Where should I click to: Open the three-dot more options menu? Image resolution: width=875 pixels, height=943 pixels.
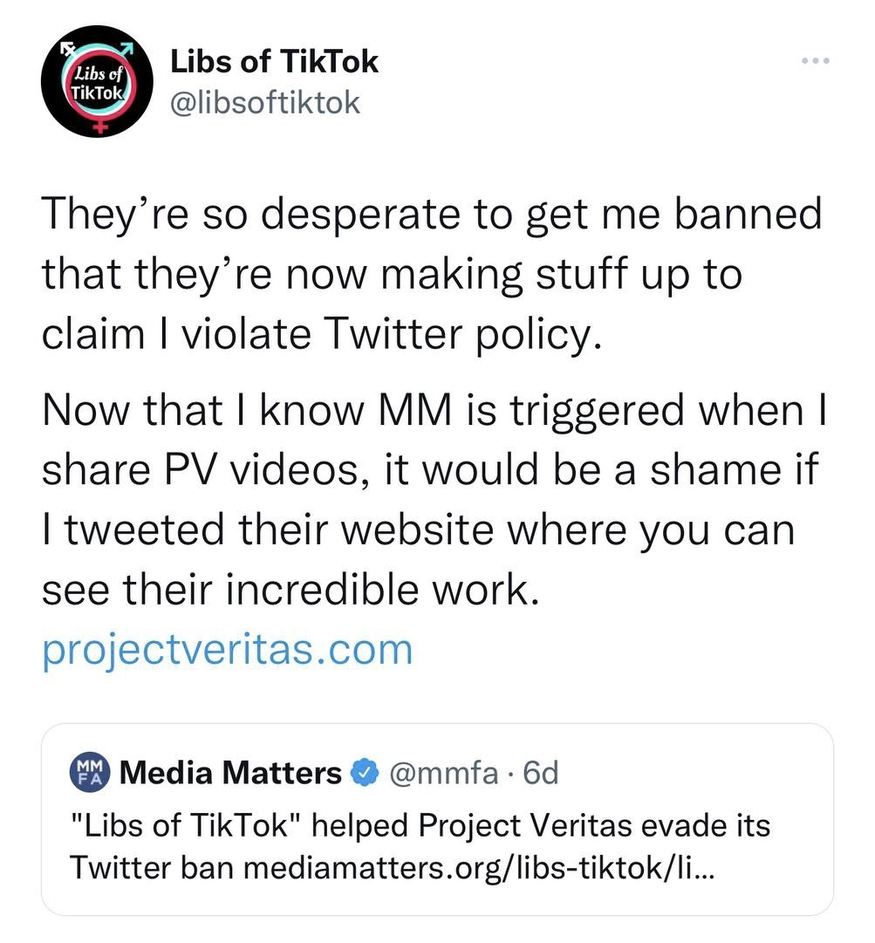pyautogui.click(x=819, y=62)
